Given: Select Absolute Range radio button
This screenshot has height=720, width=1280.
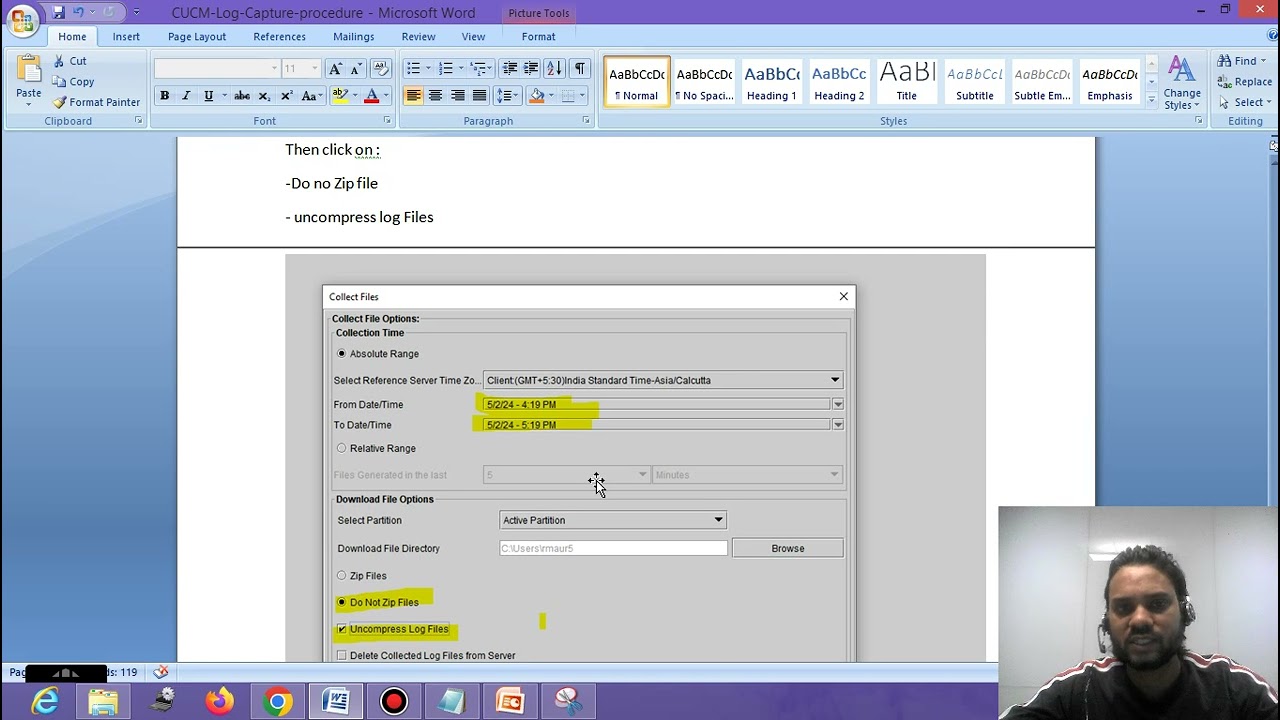Looking at the screenshot, I should click(x=342, y=354).
